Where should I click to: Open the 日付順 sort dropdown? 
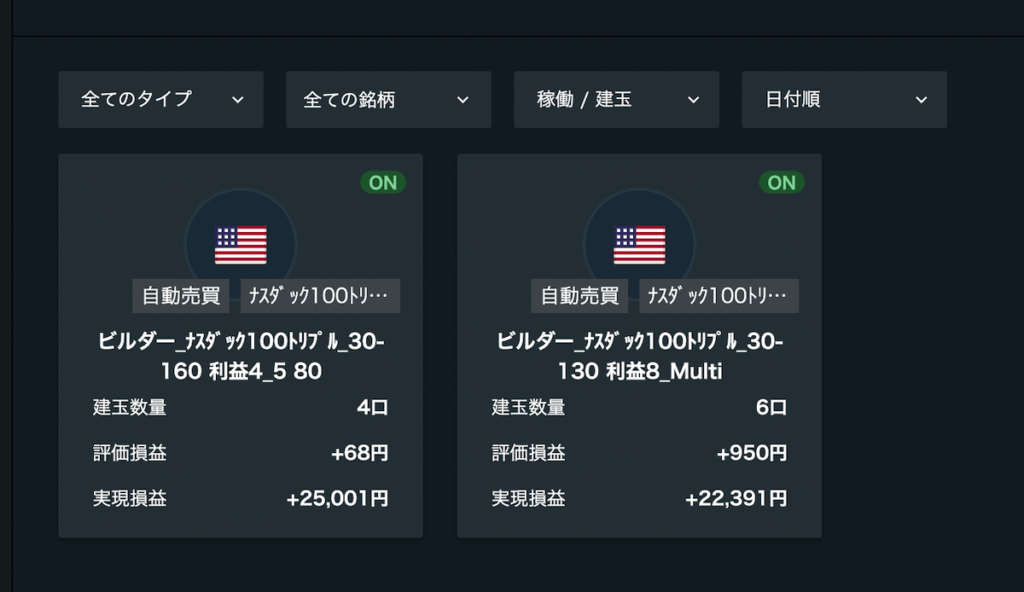(x=844, y=99)
